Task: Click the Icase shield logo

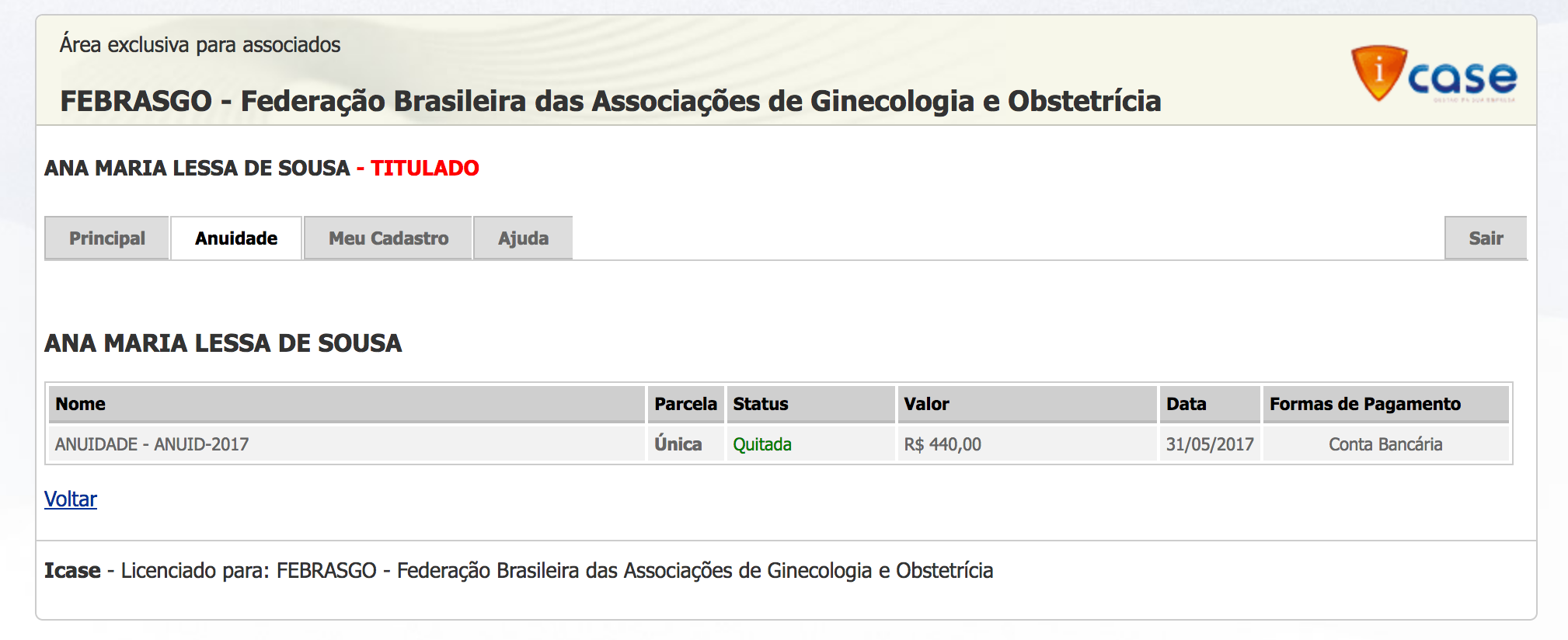Action: [x=1379, y=73]
